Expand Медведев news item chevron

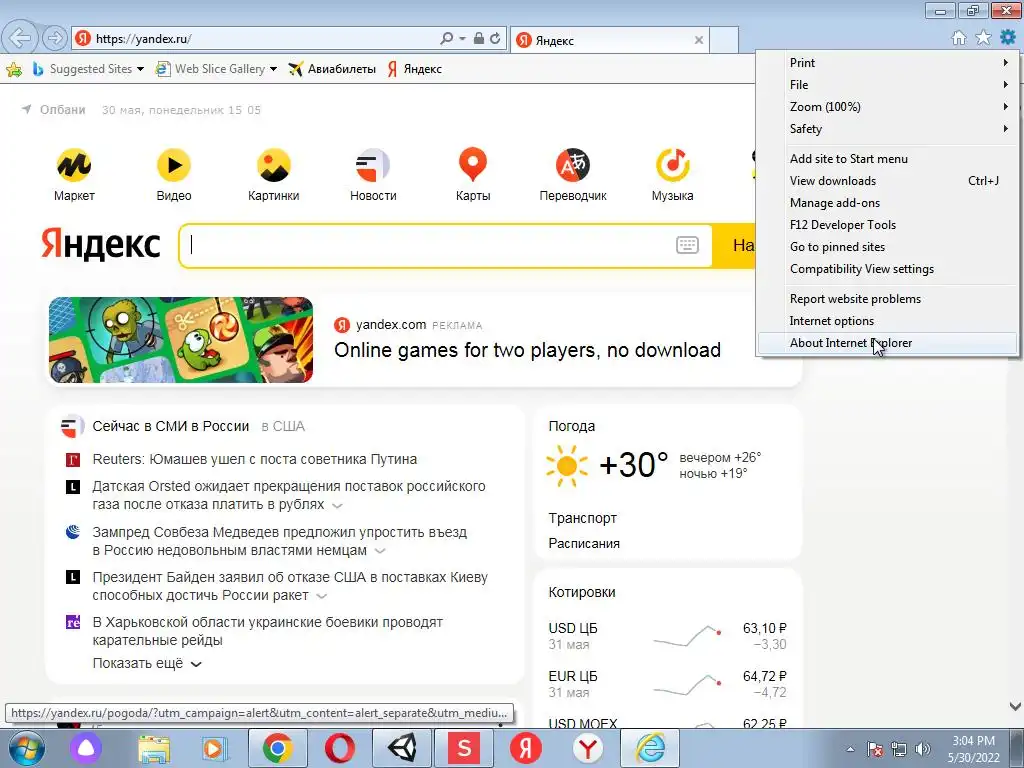point(379,551)
